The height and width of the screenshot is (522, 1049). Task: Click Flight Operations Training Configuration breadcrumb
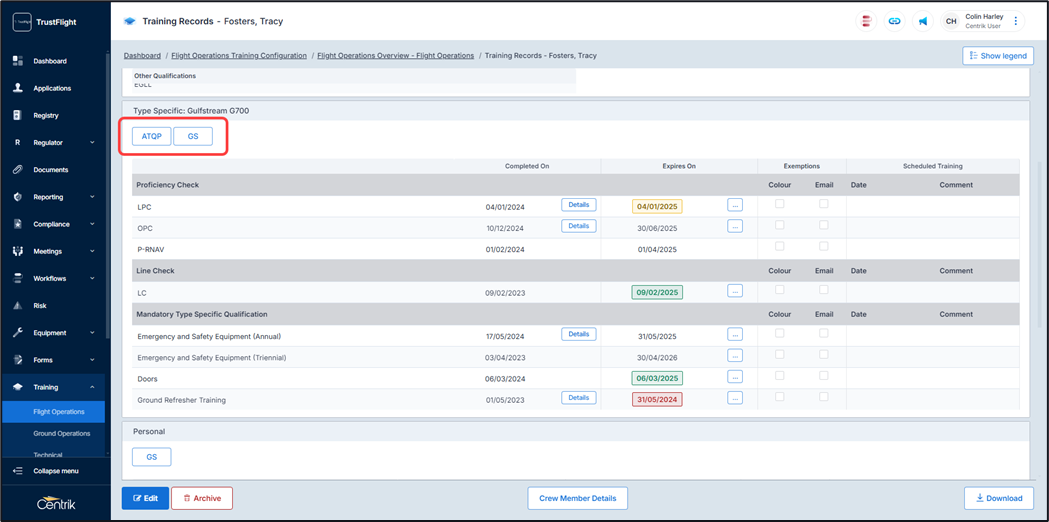[239, 56]
